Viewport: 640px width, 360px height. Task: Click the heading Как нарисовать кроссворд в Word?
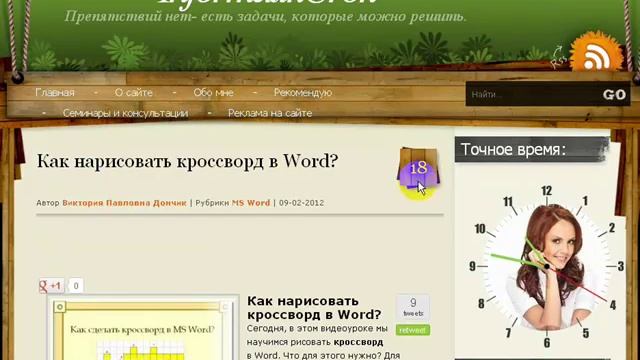(x=188, y=161)
